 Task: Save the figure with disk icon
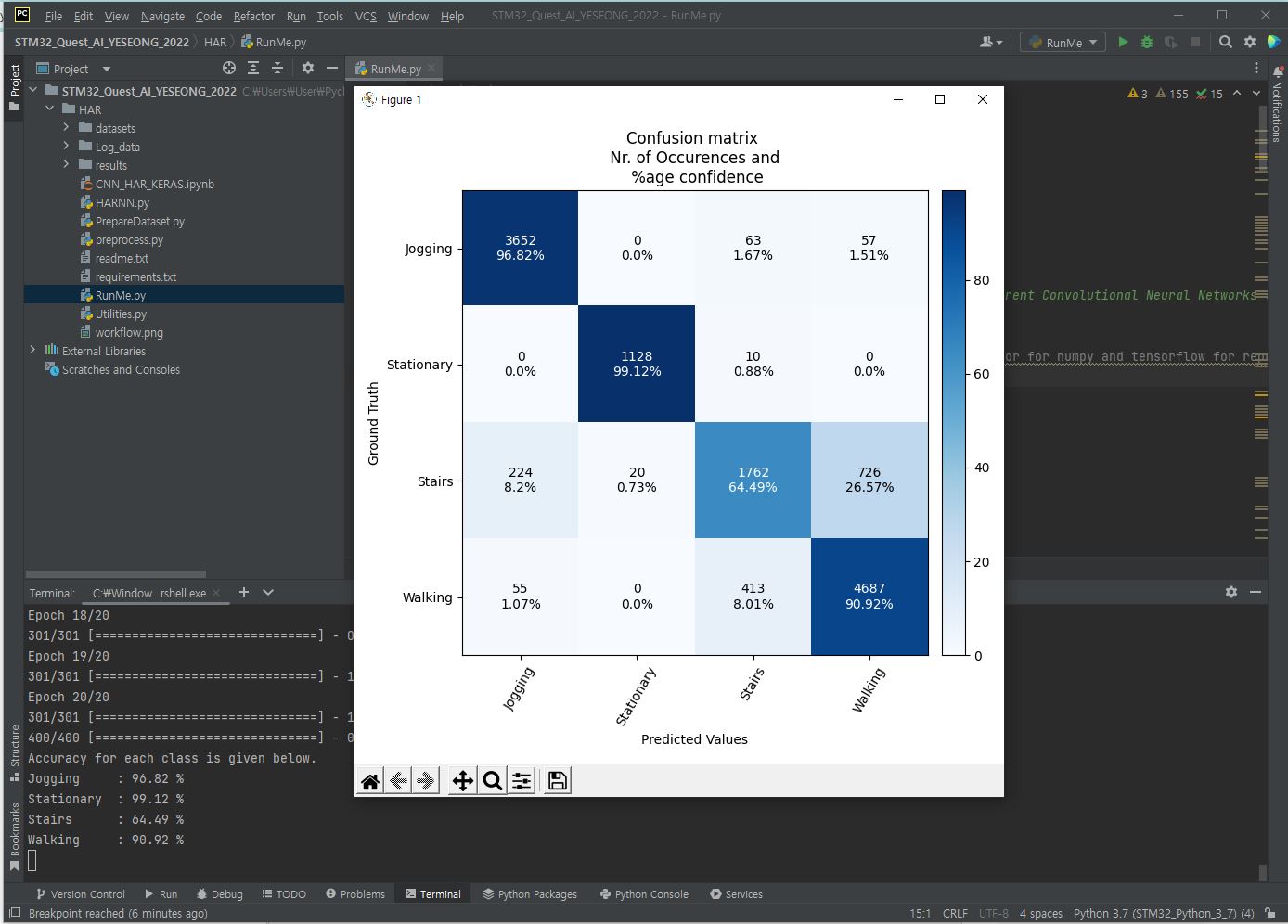[558, 781]
